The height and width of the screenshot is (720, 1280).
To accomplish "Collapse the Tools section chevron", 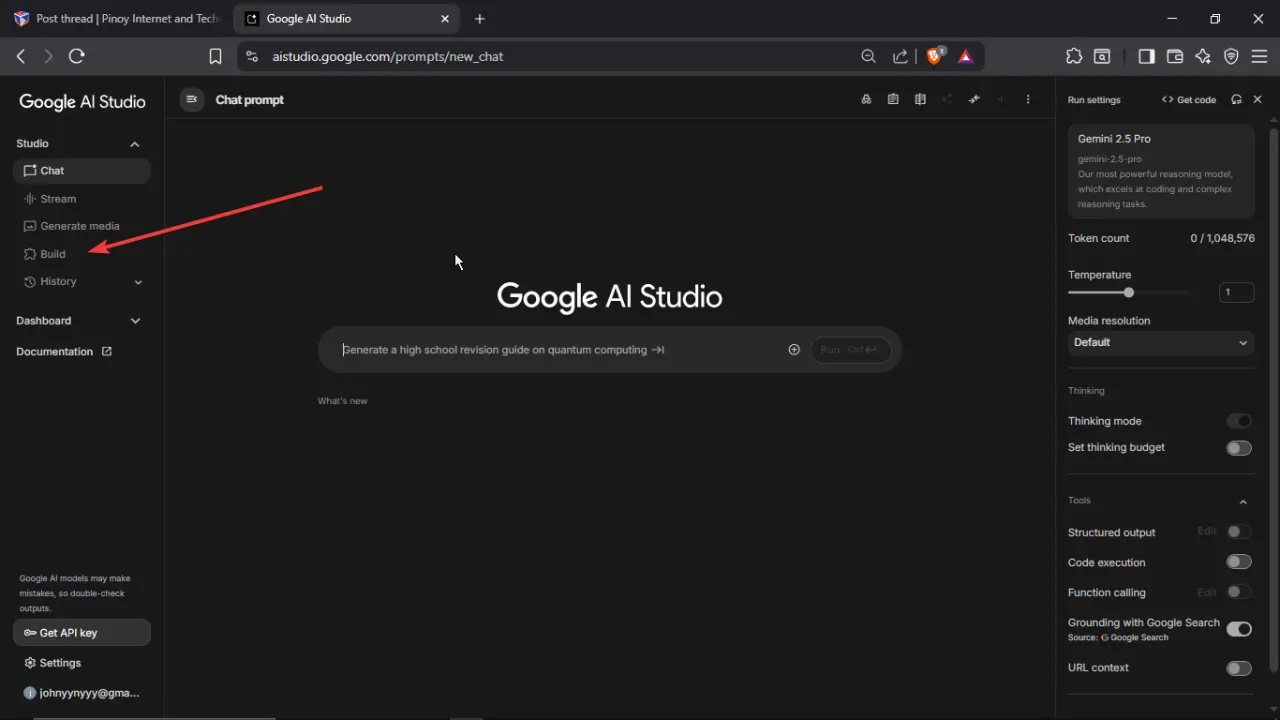I will [x=1243, y=502].
